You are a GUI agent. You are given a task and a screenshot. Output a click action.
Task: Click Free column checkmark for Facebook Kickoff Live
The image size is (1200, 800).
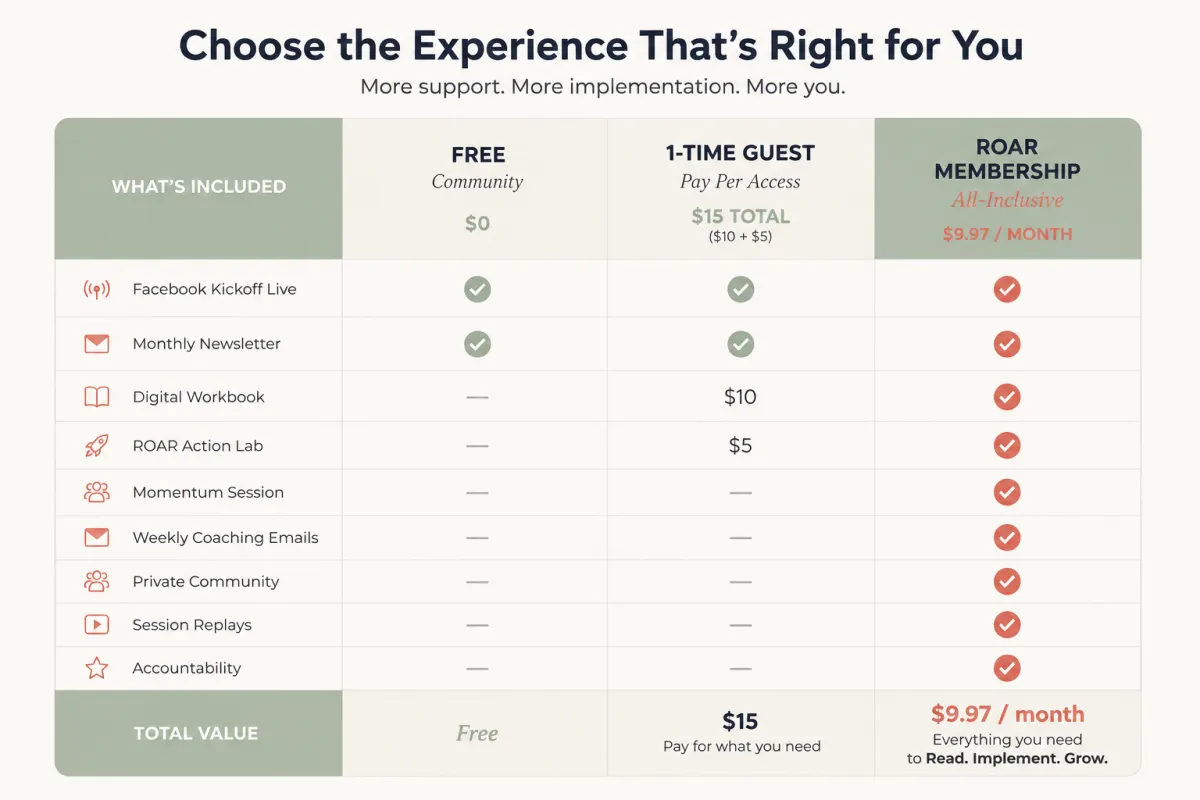pyautogui.click(x=478, y=290)
